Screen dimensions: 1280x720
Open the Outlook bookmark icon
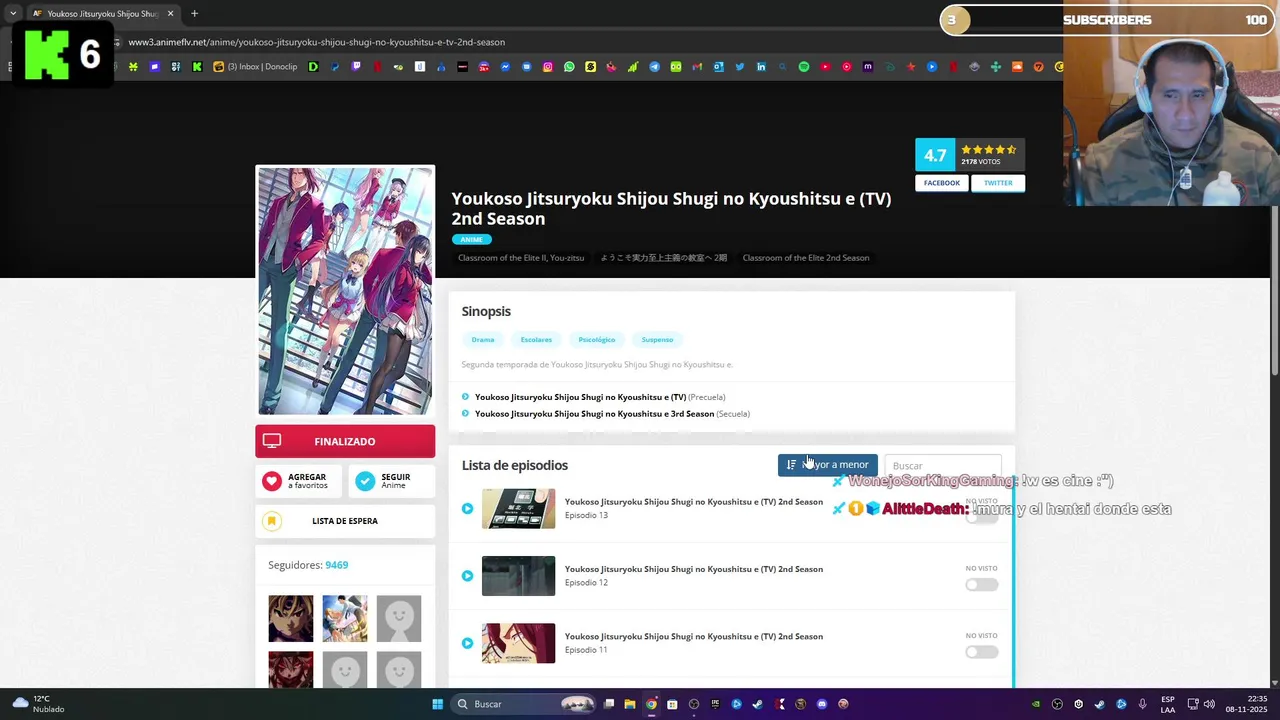(x=718, y=67)
